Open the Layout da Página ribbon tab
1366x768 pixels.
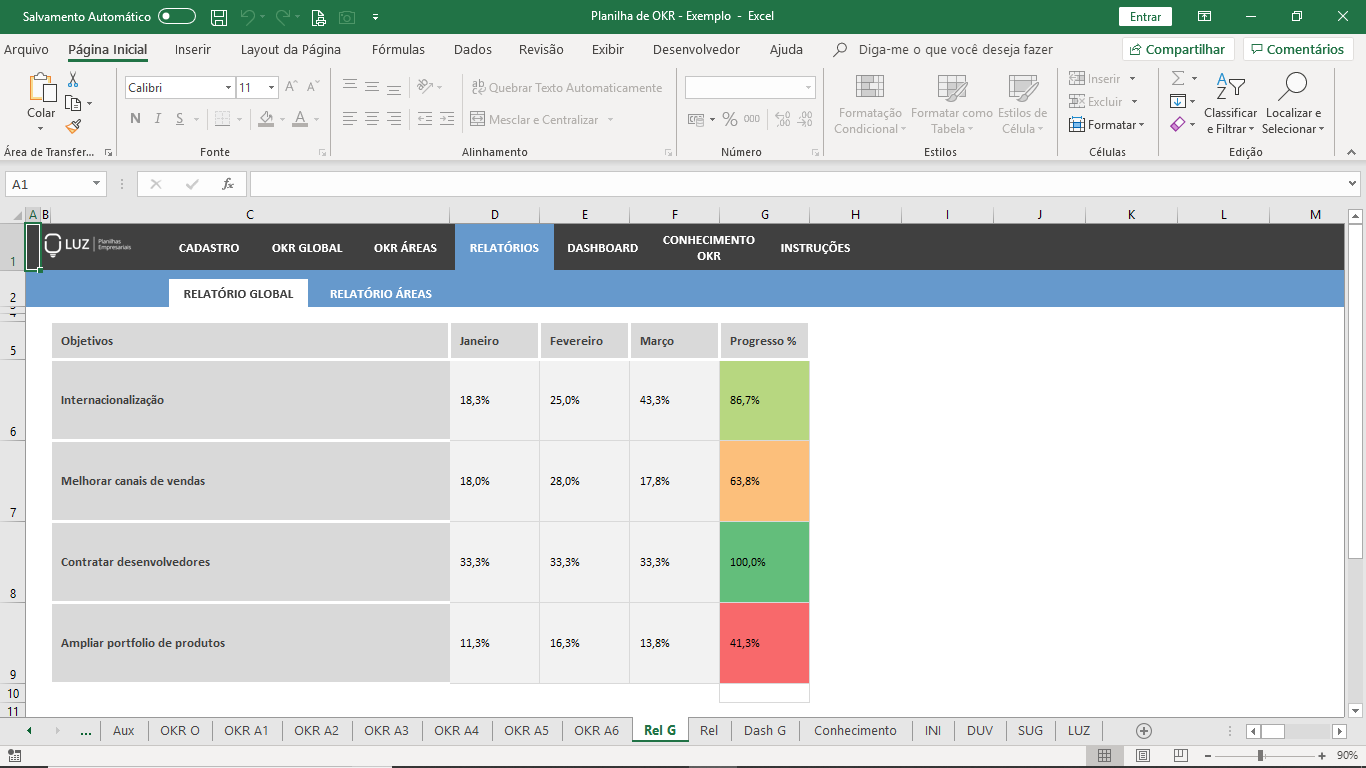point(291,49)
